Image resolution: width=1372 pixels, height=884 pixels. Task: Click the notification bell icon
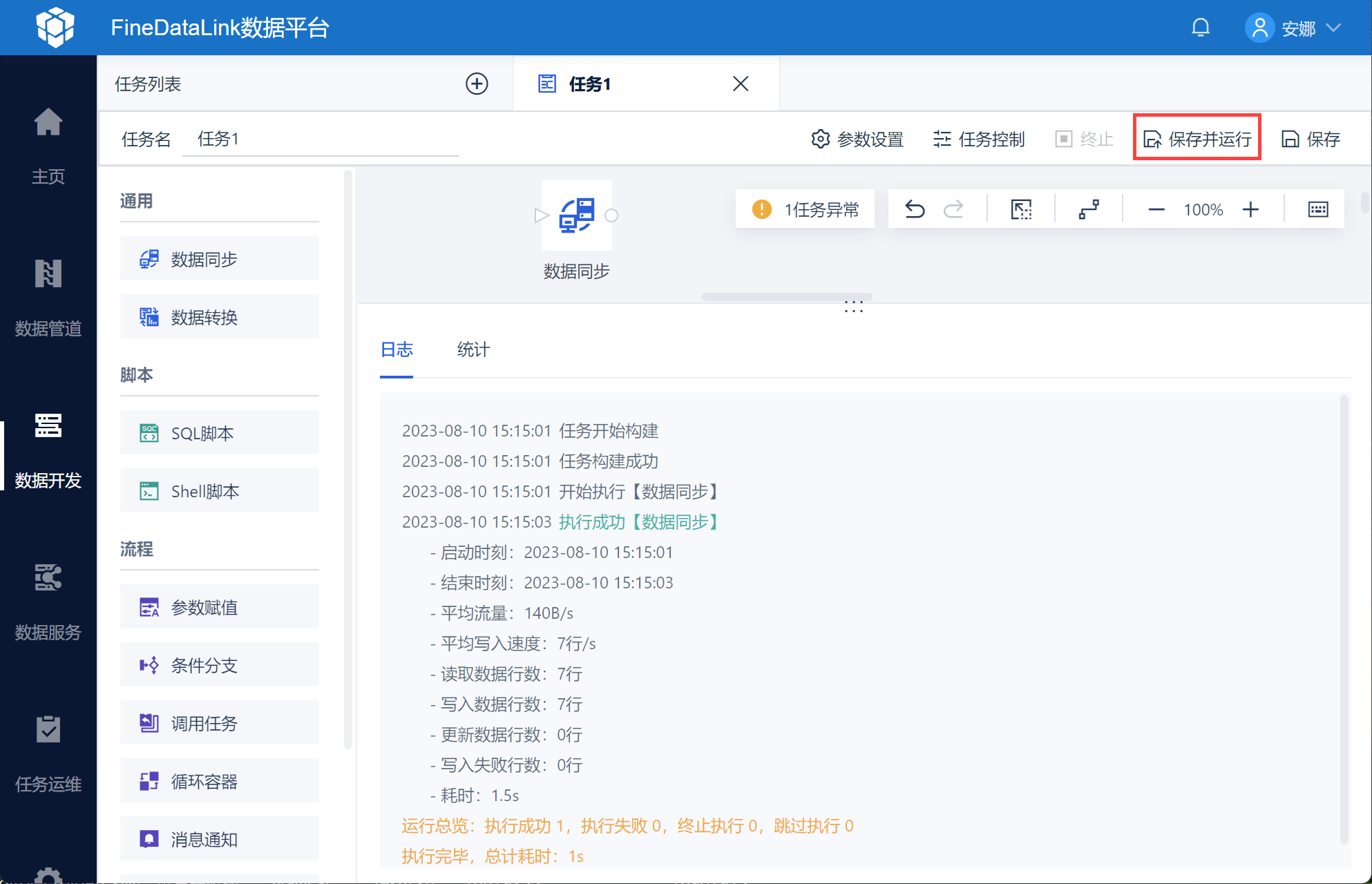pos(1201,28)
